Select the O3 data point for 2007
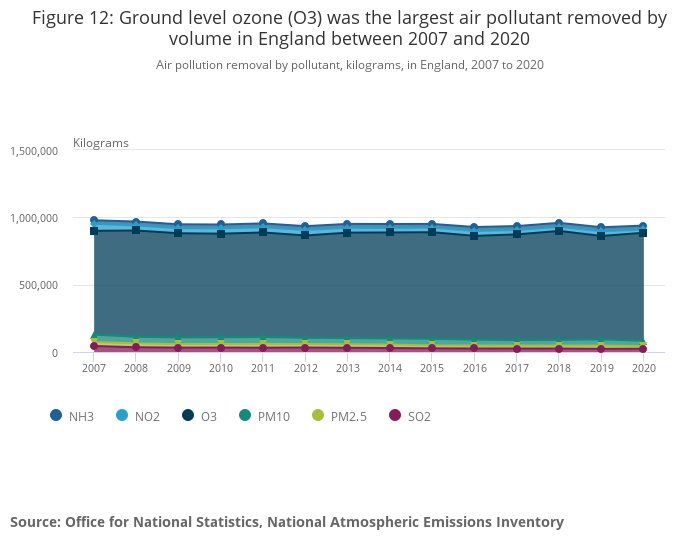This screenshot has width=700, height=549. pos(94,231)
